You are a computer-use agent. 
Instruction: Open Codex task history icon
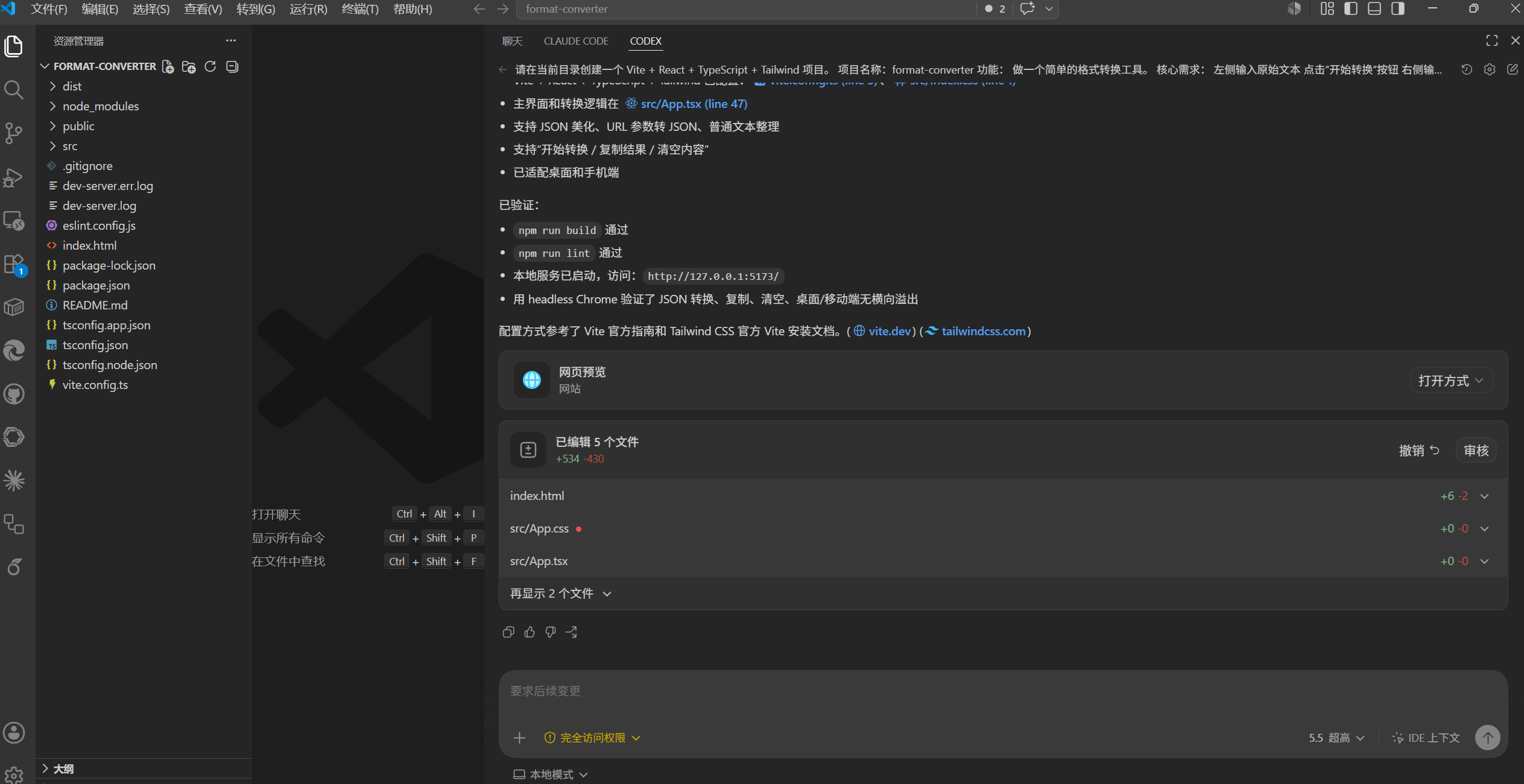click(1467, 69)
